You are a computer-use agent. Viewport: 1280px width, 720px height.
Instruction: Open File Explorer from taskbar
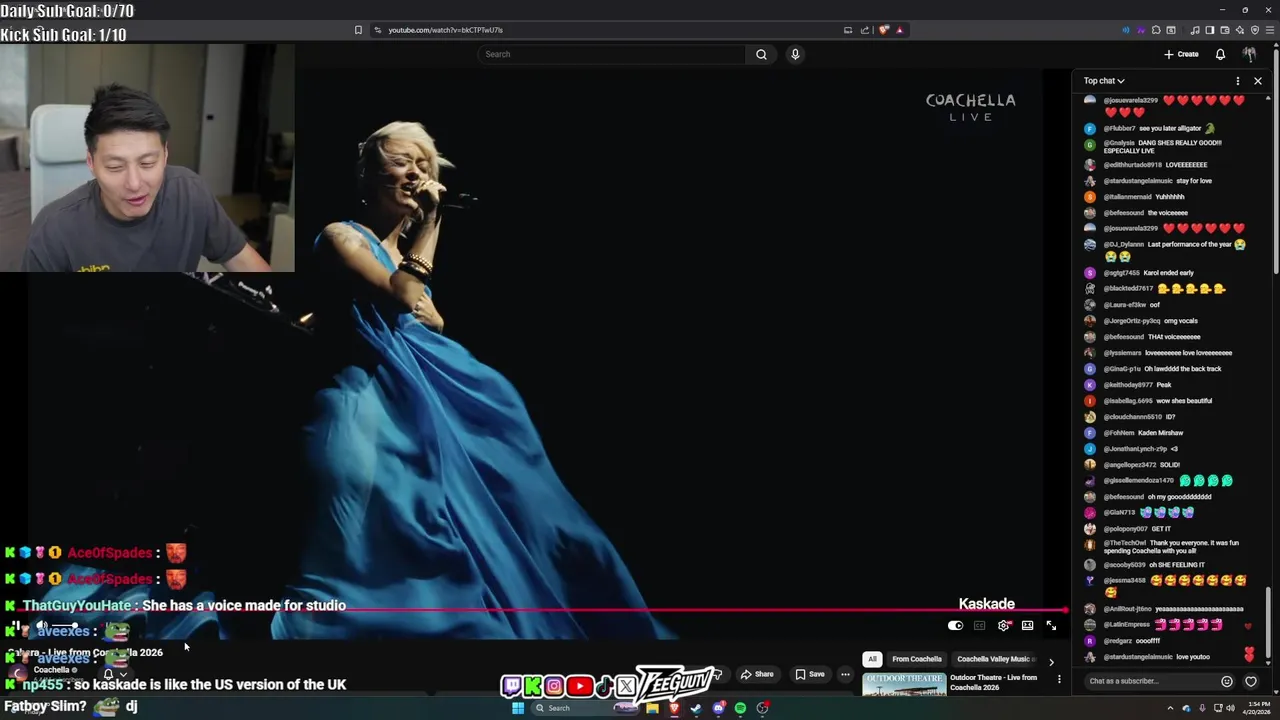652,708
